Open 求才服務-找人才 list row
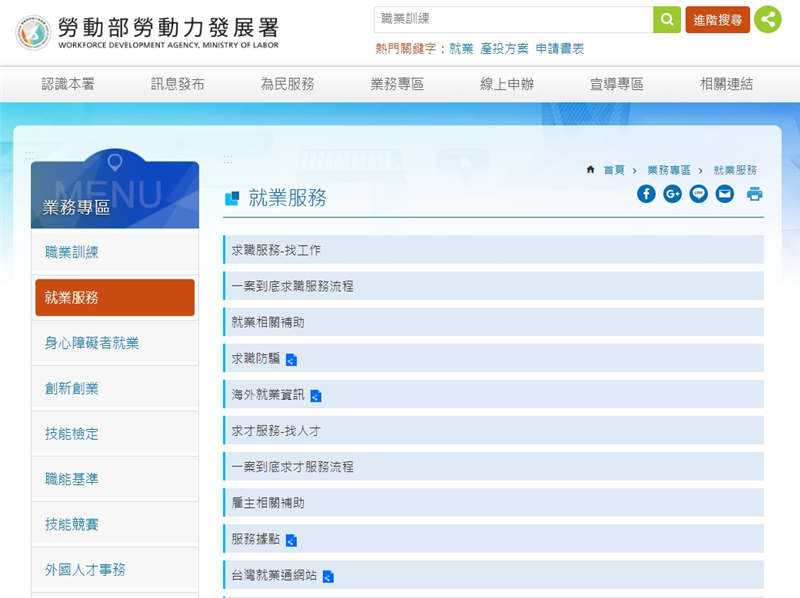The height and width of the screenshot is (598, 800). tap(493, 431)
